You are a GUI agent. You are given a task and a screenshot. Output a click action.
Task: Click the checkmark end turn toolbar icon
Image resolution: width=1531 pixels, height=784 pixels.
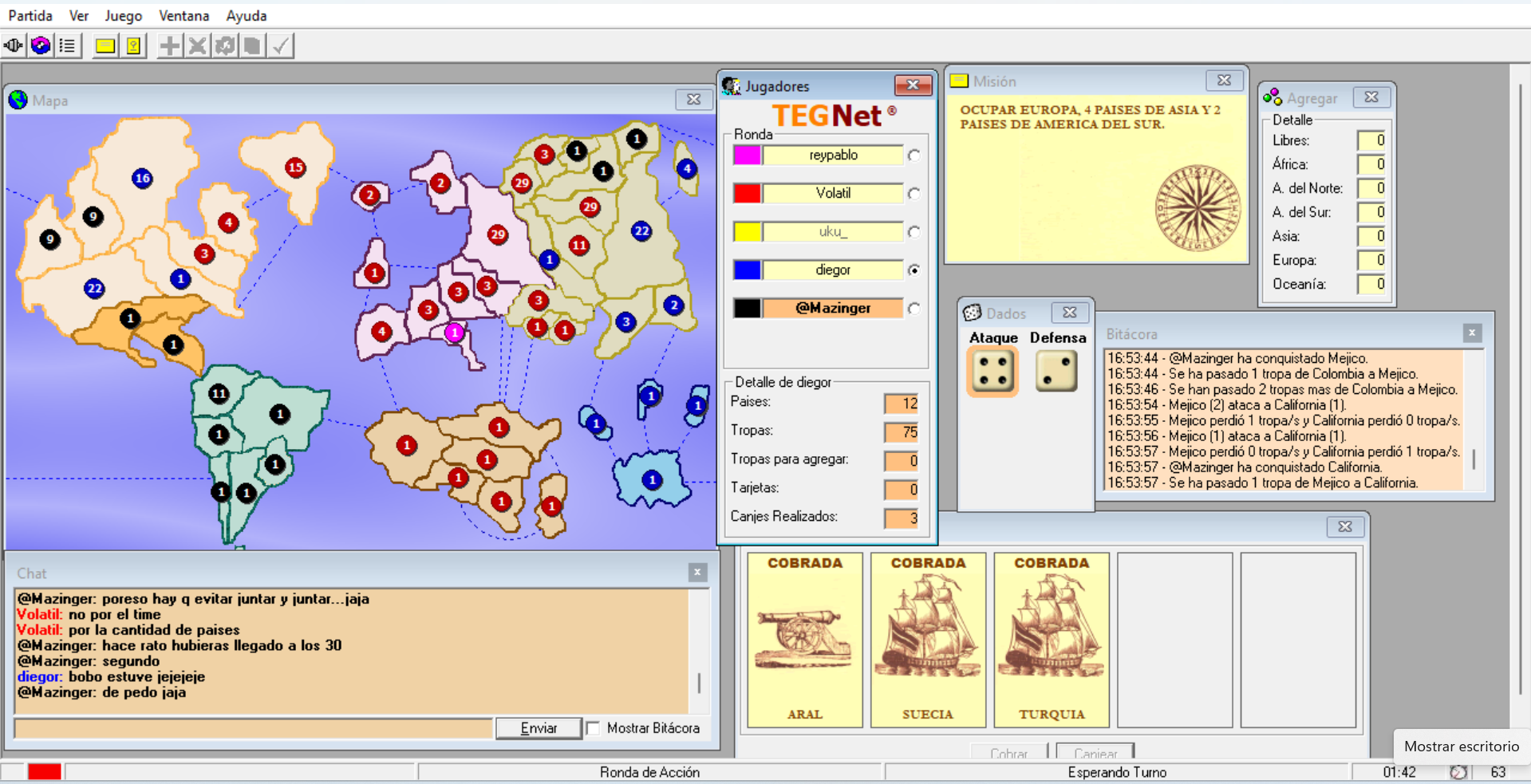280,46
